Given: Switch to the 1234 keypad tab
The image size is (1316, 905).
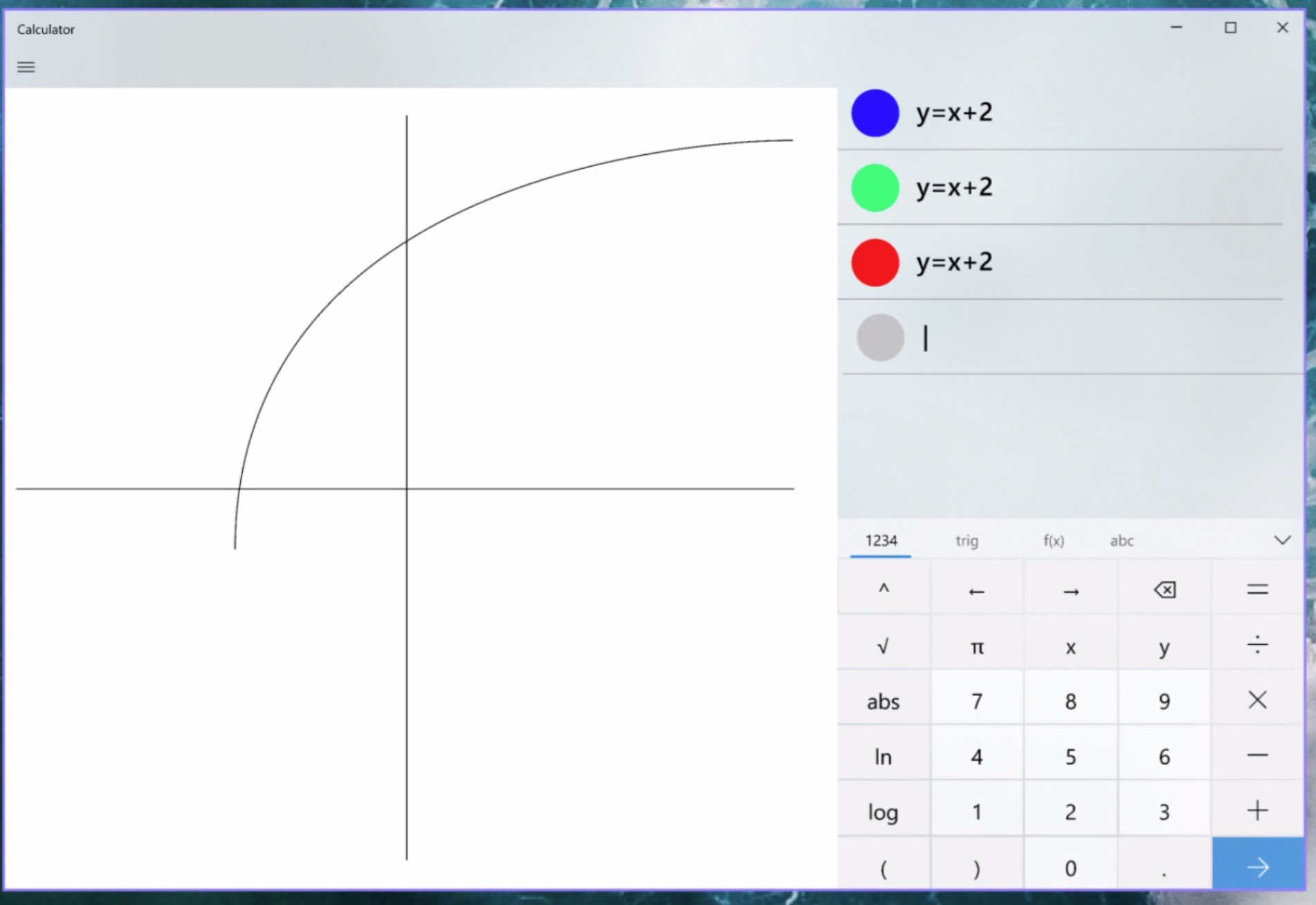Looking at the screenshot, I should pyautogui.click(x=881, y=541).
